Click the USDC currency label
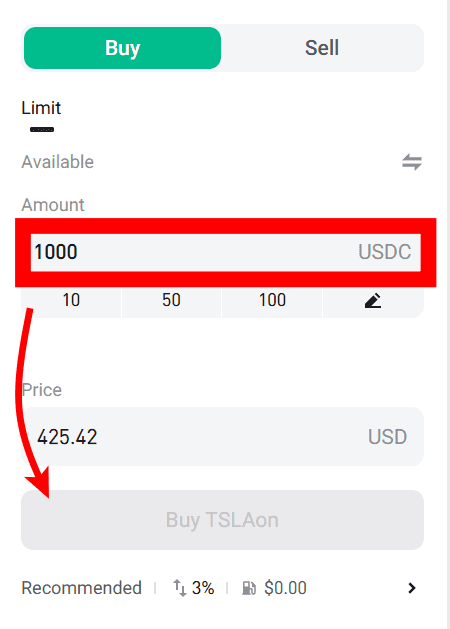Image resolution: width=450 pixels, height=629 pixels. point(384,252)
